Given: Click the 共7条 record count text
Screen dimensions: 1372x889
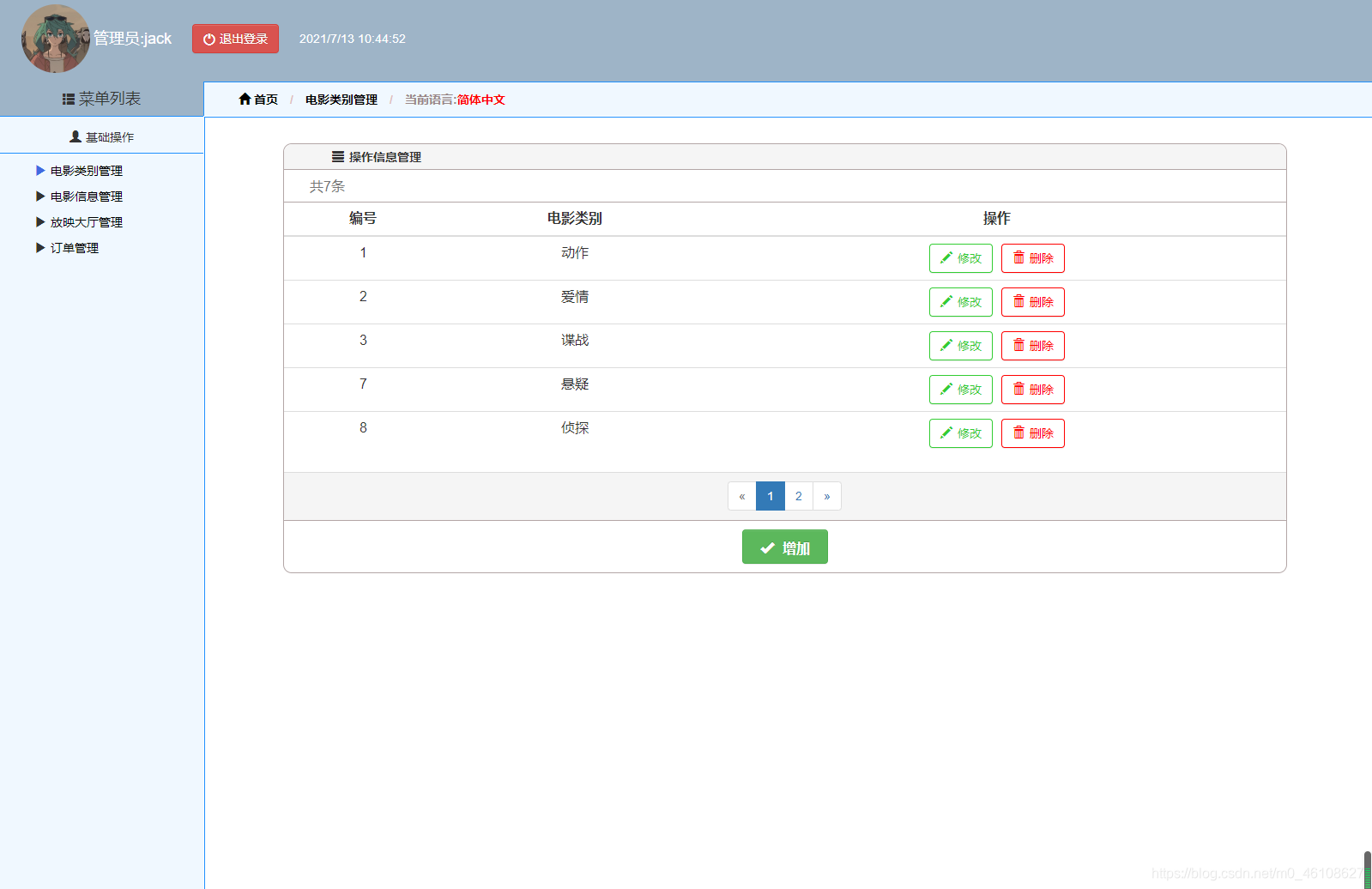Looking at the screenshot, I should tap(327, 186).
